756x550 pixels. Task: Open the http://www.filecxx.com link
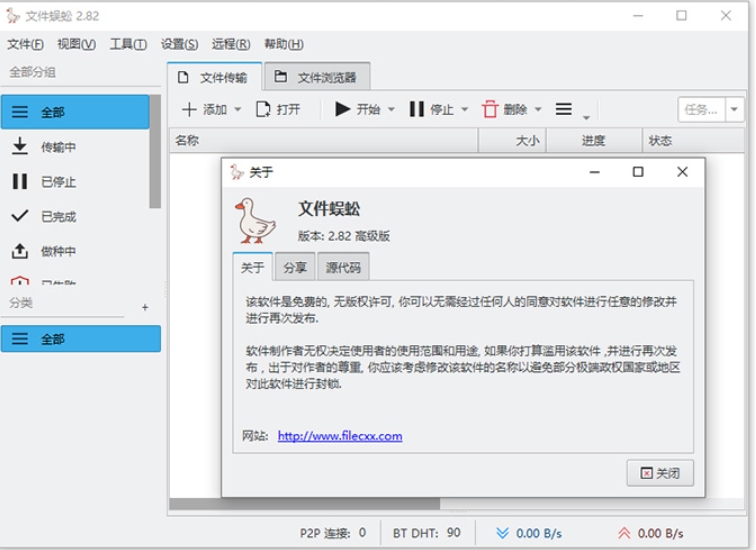click(340, 436)
